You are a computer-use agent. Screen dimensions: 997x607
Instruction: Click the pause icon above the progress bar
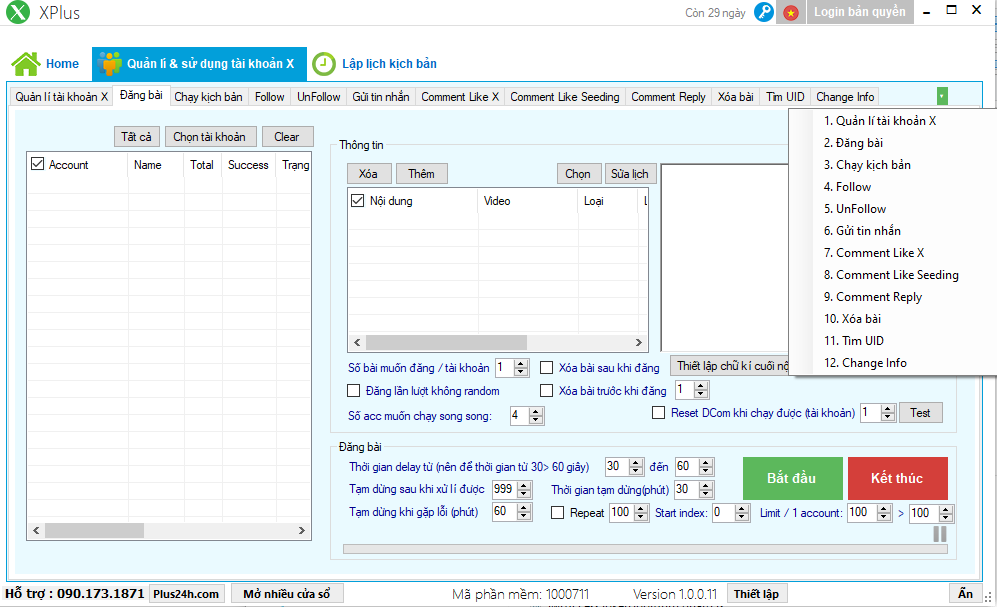click(940, 534)
